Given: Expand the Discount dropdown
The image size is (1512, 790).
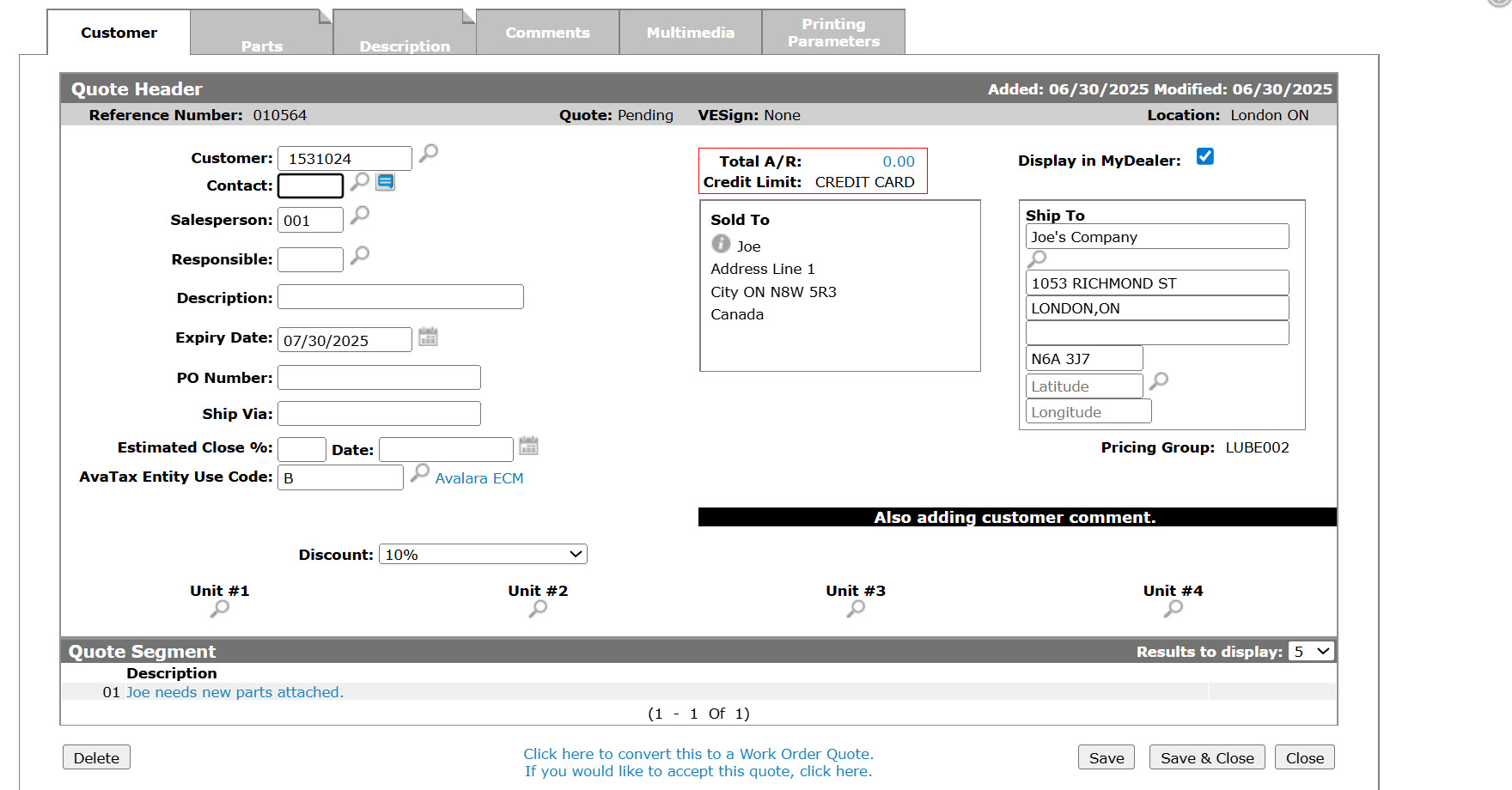Looking at the screenshot, I should (x=483, y=555).
